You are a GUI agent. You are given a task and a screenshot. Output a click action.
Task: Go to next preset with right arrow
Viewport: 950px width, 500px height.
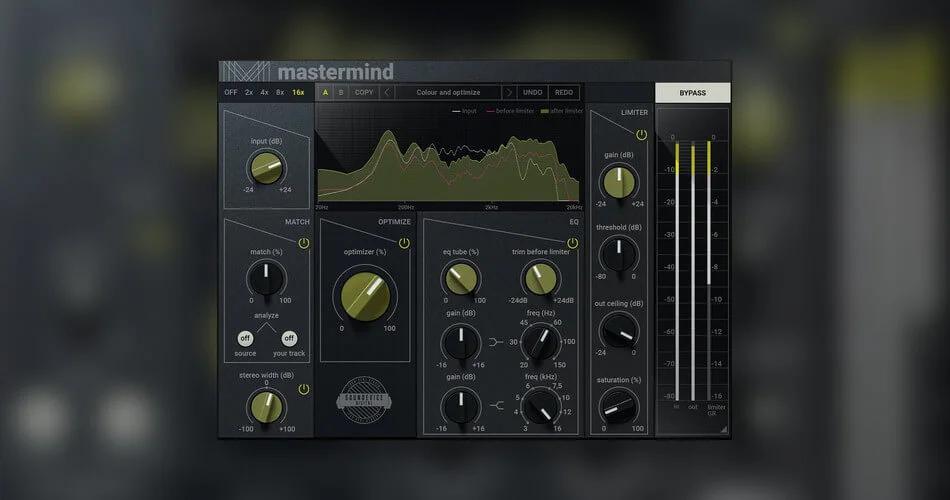pyautogui.click(x=509, y=92)
